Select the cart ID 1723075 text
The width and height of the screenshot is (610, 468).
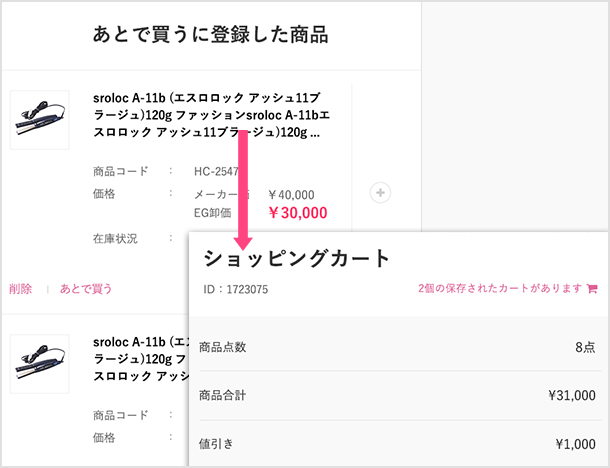[x=236, y=289]
